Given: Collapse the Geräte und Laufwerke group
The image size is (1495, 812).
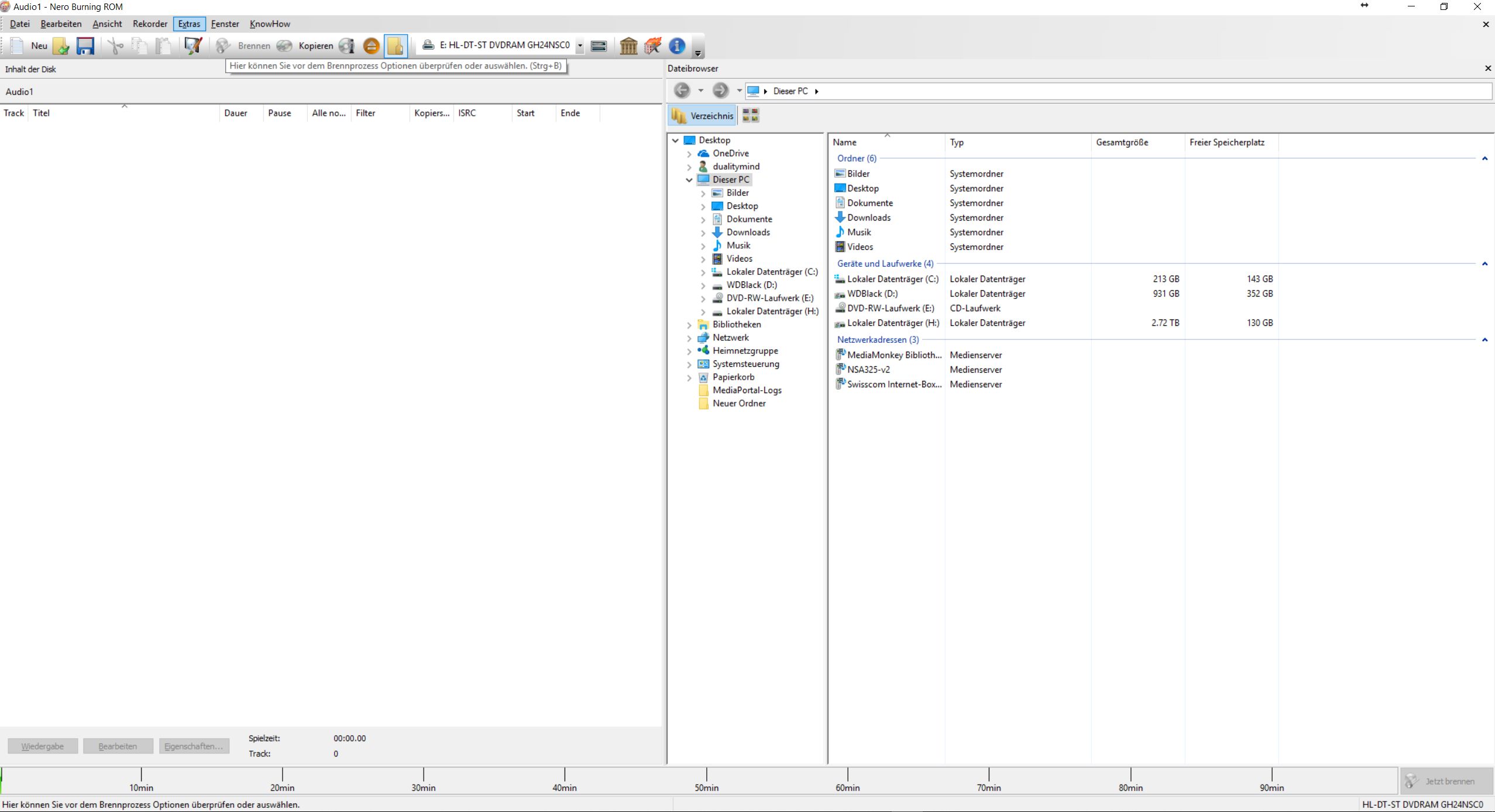Looking at the screenshot, I should pos(1484,264).
